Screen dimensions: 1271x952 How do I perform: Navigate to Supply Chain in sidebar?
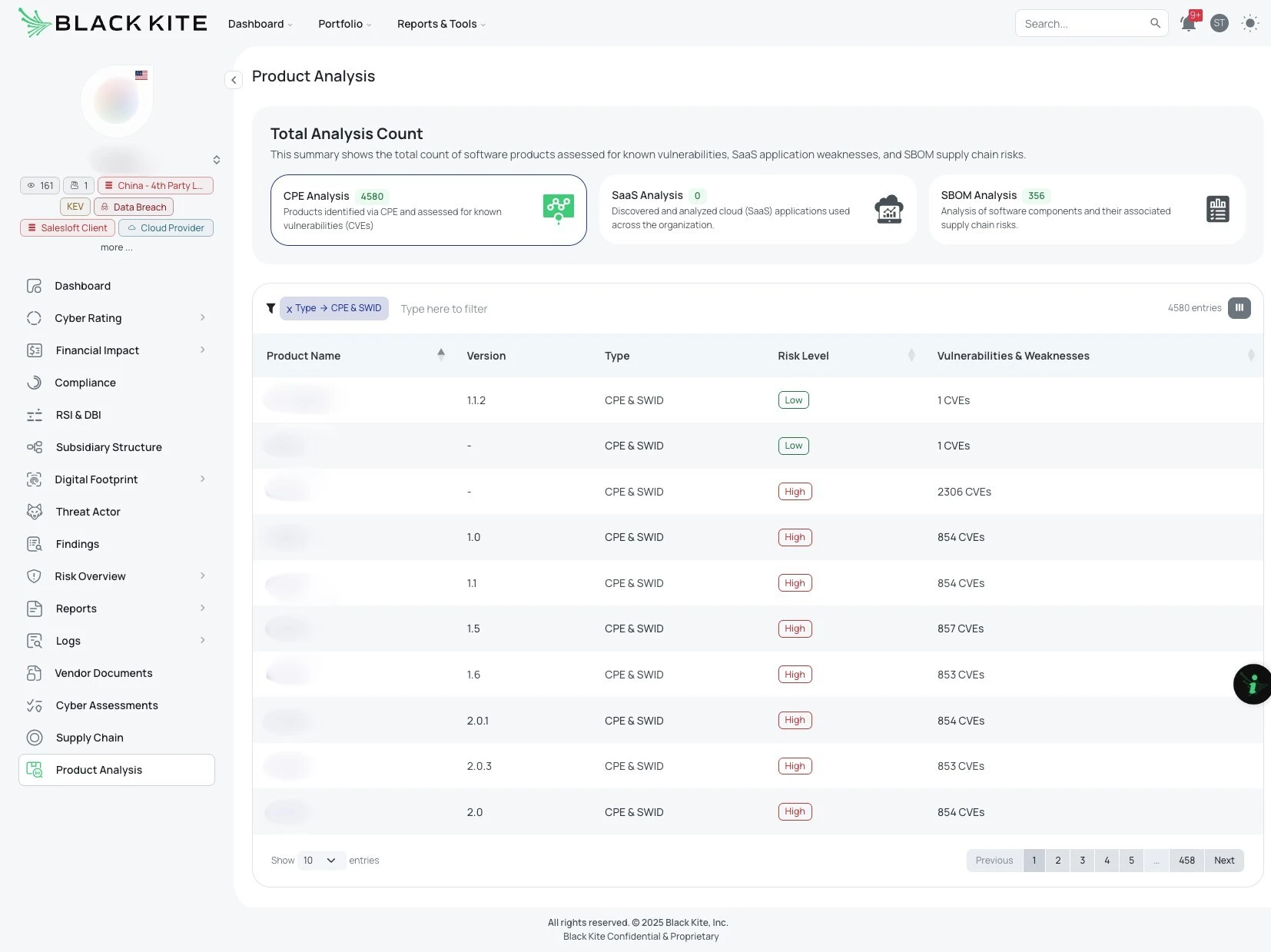(89, 737)
